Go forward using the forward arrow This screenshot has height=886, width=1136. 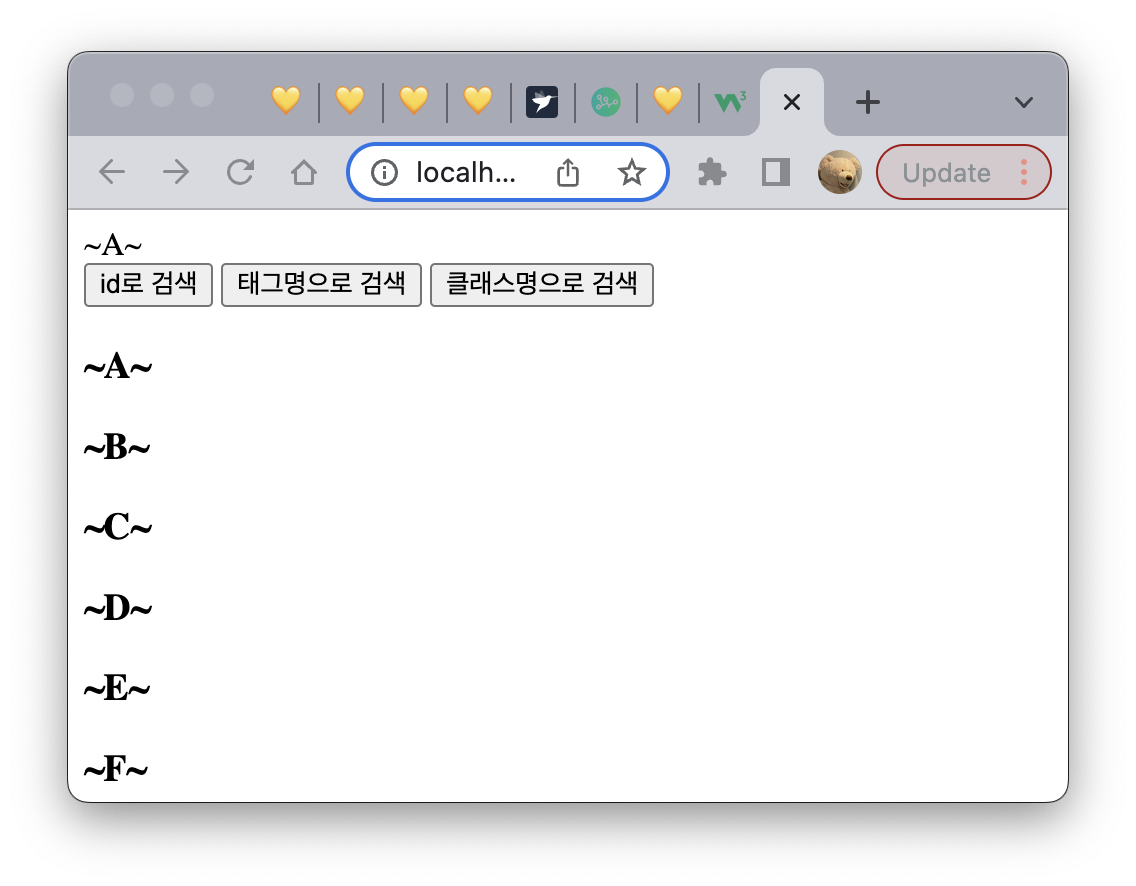coord(176,172)
